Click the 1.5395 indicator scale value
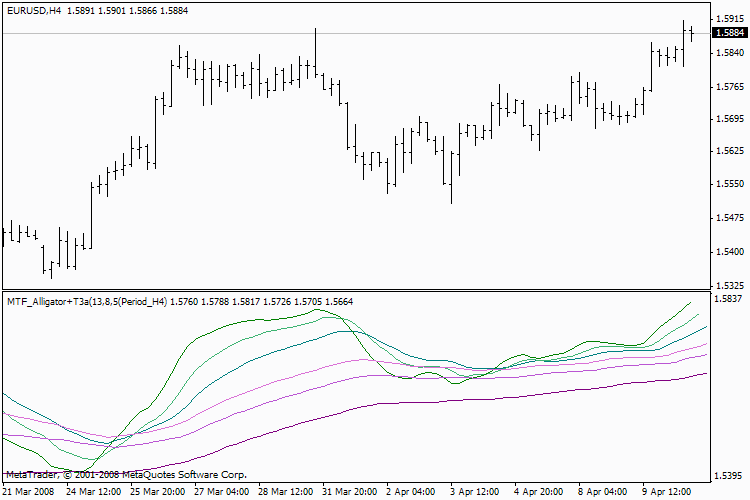This screenshot has height=500, width=750. (727, 476)
